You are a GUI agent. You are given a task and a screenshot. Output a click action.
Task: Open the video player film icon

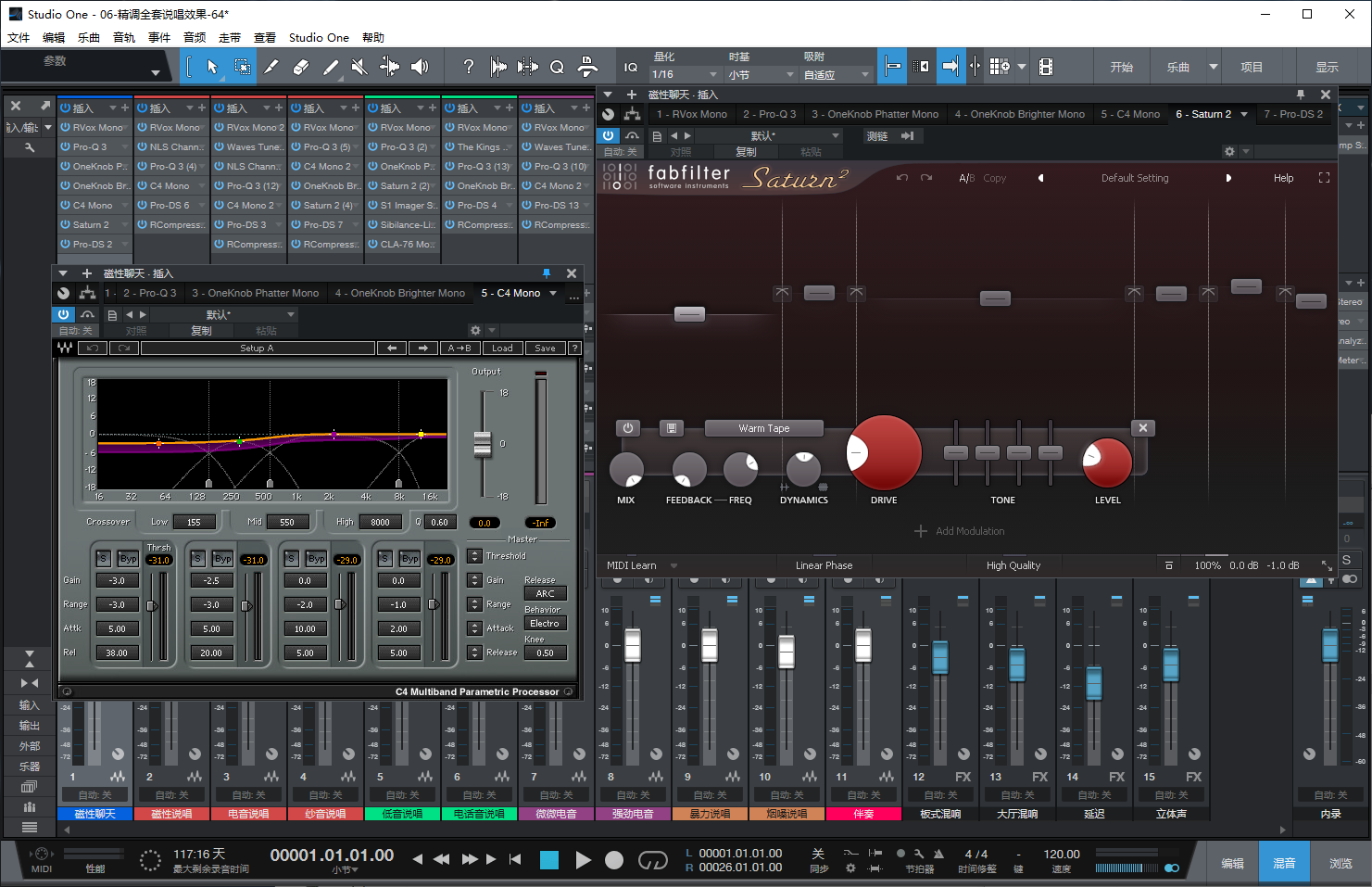(1046, 67)
